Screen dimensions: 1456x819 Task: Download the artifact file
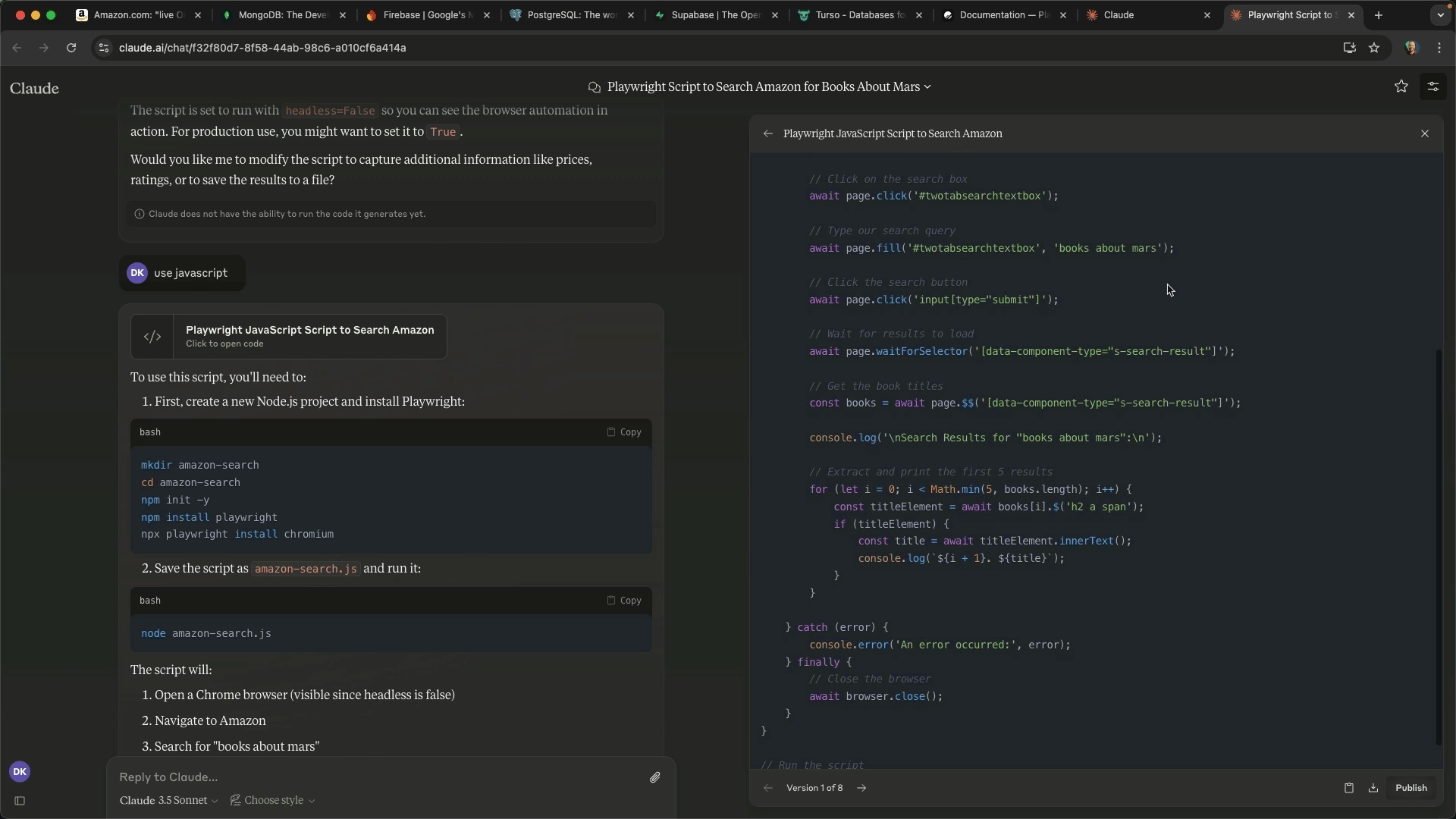pyautogui.click(x=1373, y=788)
